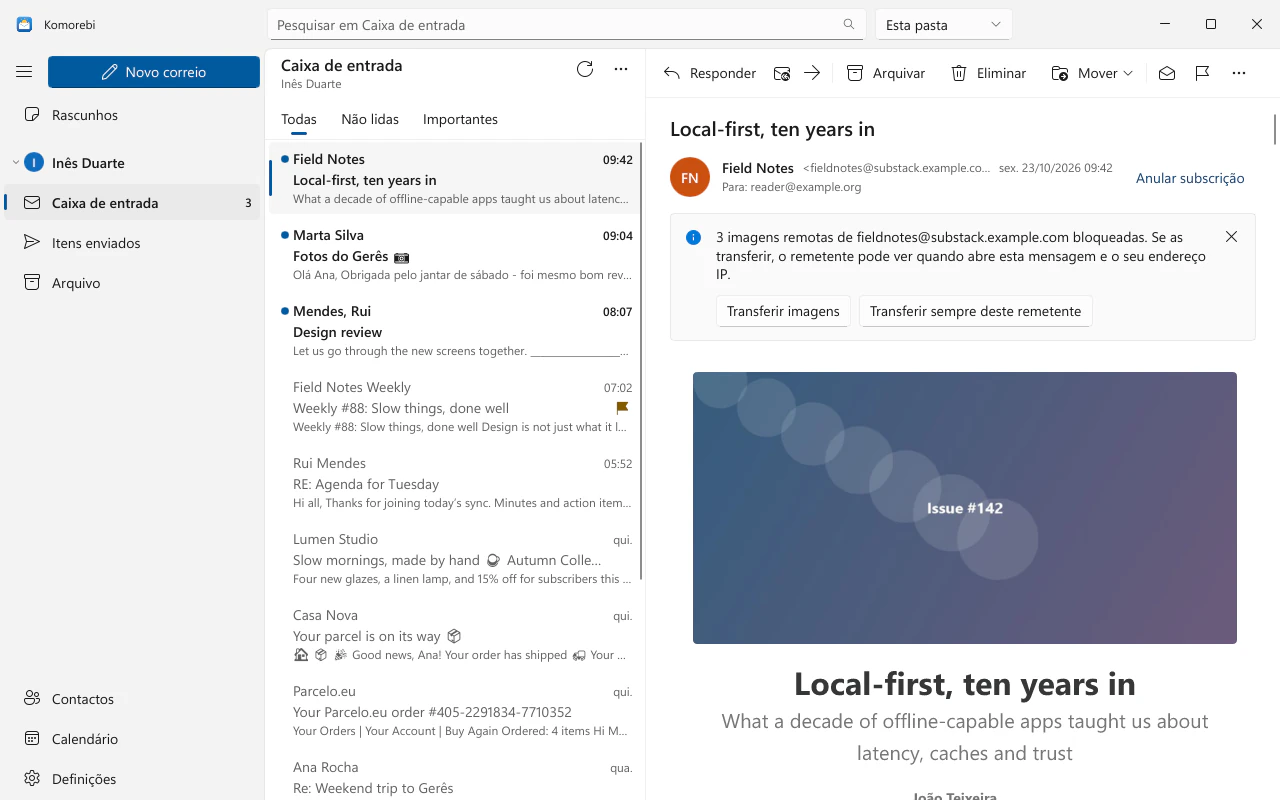Image resolution: width=1280 pixels, height=800 pixels.
Task: Toggle flag on Weekly #88 message
Action: pos(622,408)
